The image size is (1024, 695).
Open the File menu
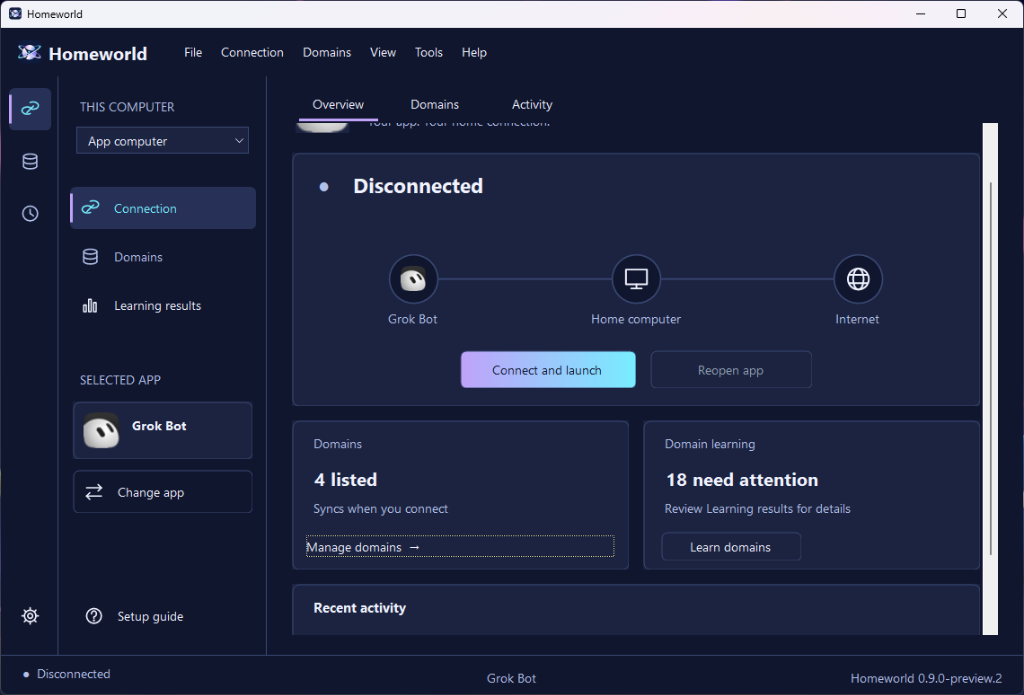(x=193, y=52)
